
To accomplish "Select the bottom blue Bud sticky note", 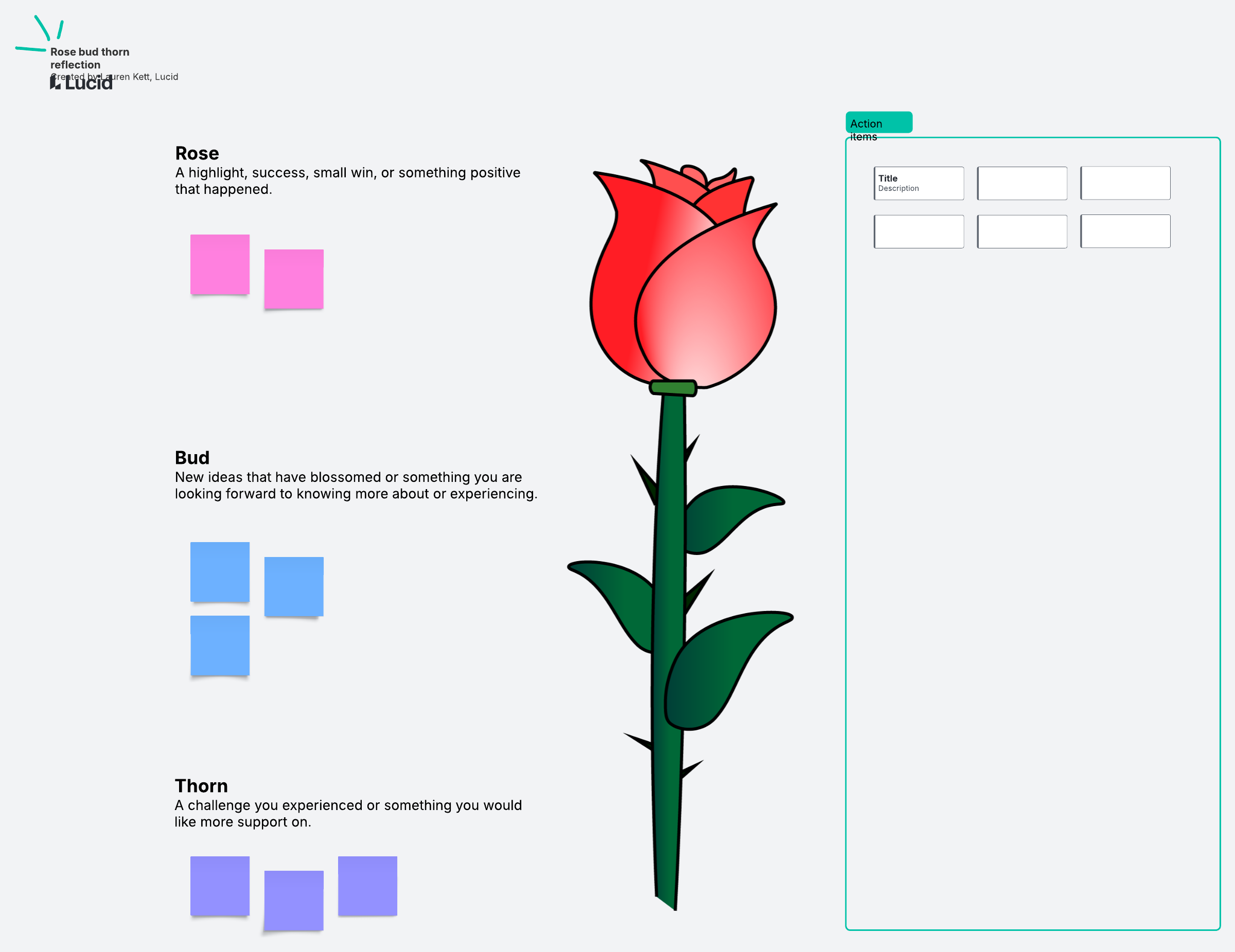I will [219, 645].
